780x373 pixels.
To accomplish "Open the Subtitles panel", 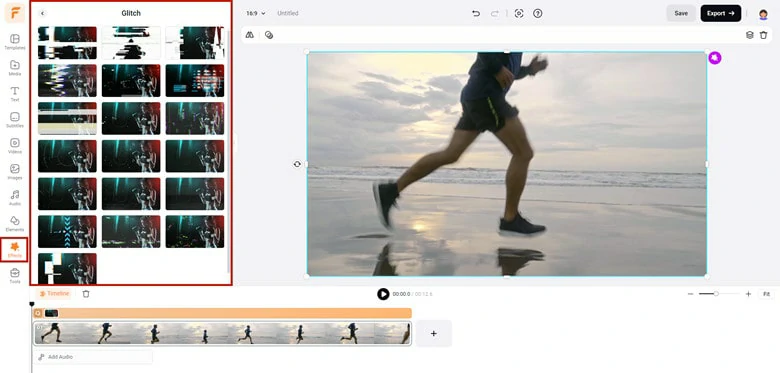I will pyautogui.click(x=15, y=119).
